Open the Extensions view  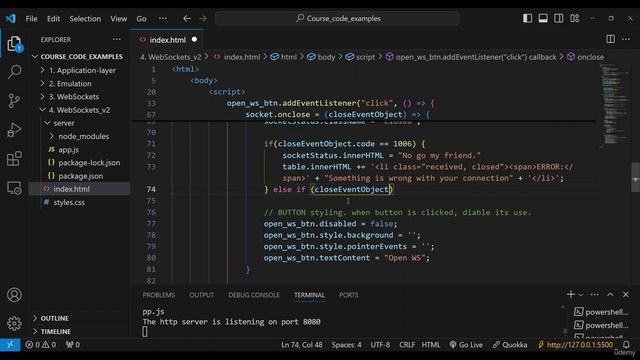(14, 159)
